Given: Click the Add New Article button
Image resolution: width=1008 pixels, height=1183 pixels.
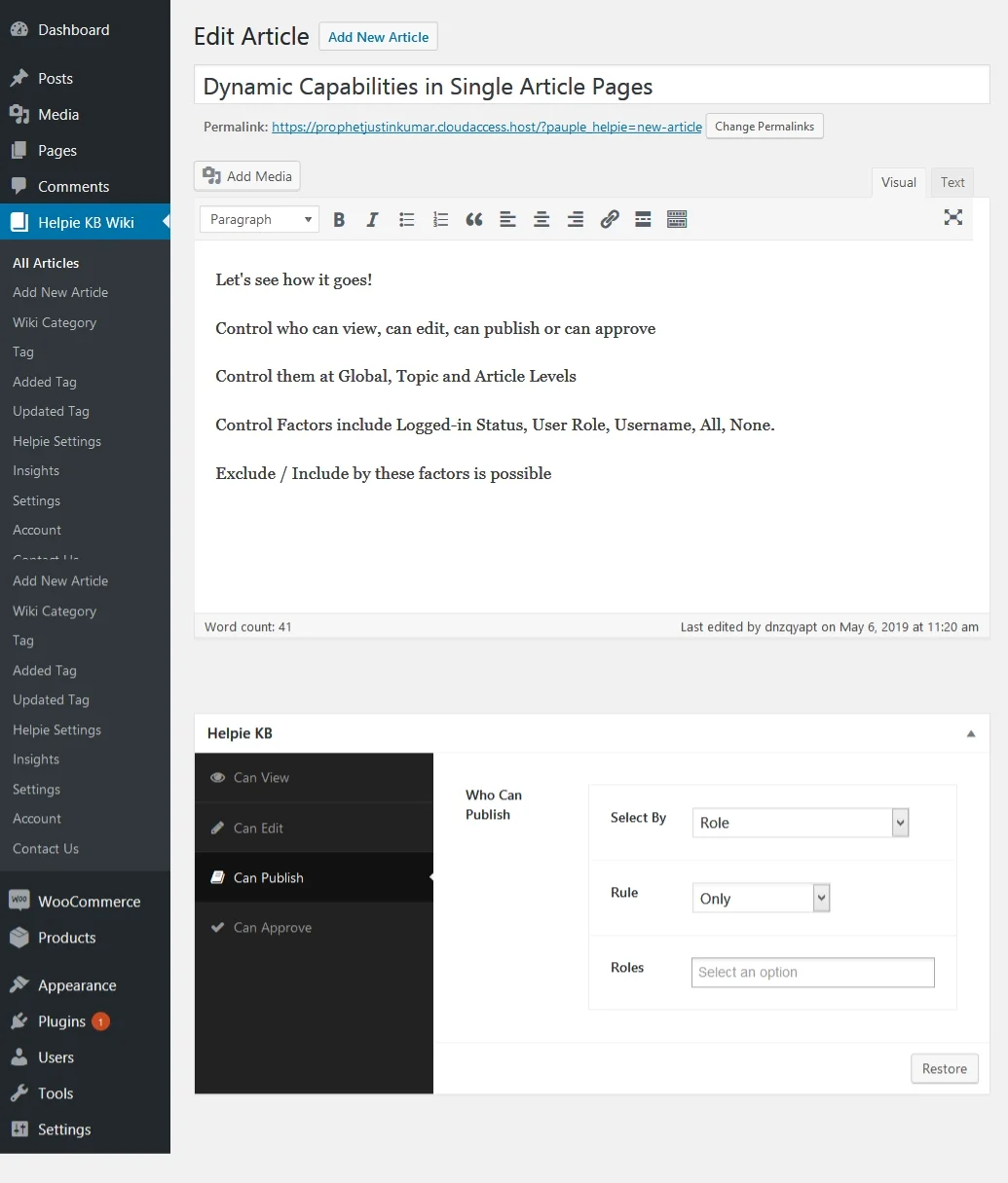Looking at the screenshot, I should [379, 37].
